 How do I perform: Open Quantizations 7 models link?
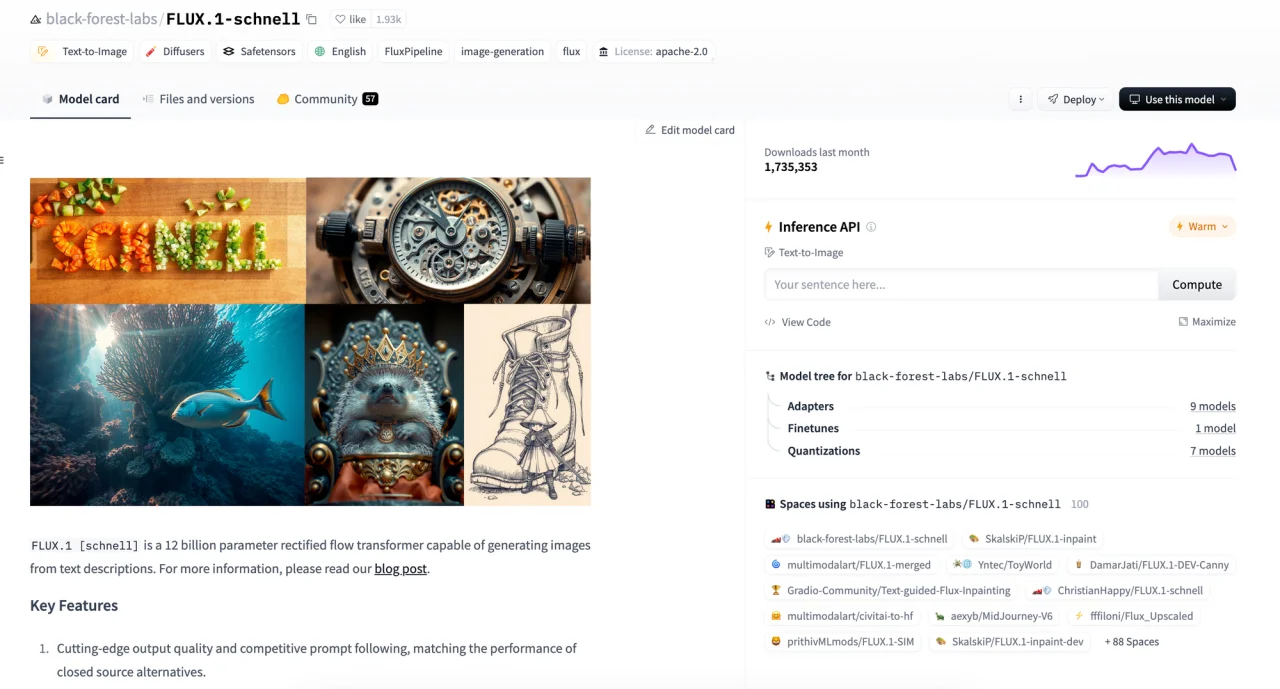(x=1212, y=451)
